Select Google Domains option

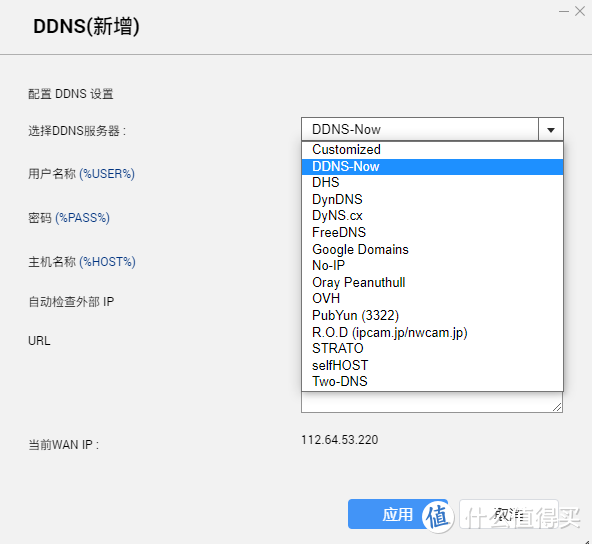coord(432,249)
